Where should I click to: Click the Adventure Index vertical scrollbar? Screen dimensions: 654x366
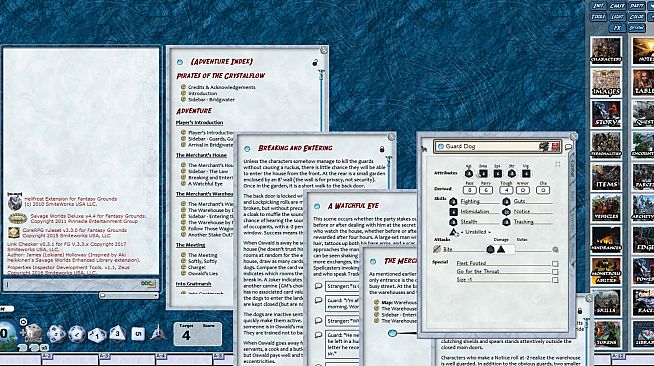[321, 100]
